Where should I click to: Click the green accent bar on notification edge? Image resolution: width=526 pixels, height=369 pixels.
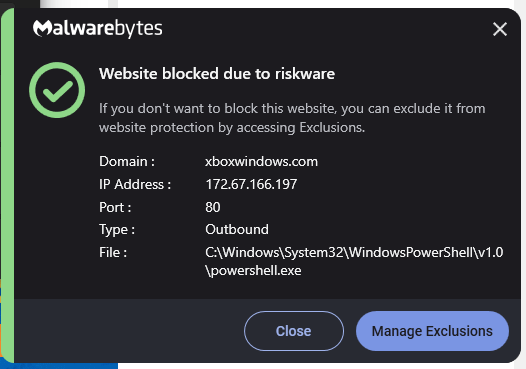click(x=7, y=185)
